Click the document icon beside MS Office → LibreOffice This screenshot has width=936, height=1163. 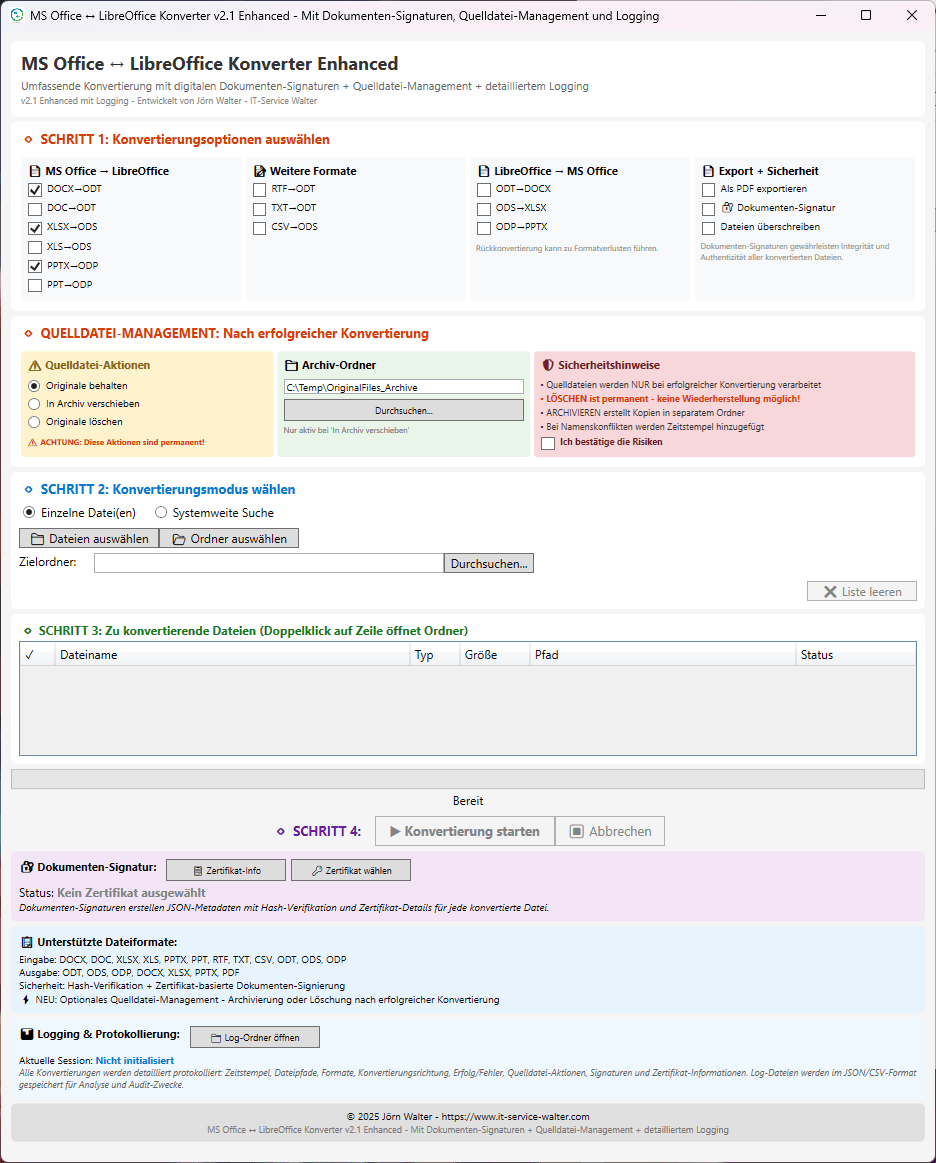point(35,171)
